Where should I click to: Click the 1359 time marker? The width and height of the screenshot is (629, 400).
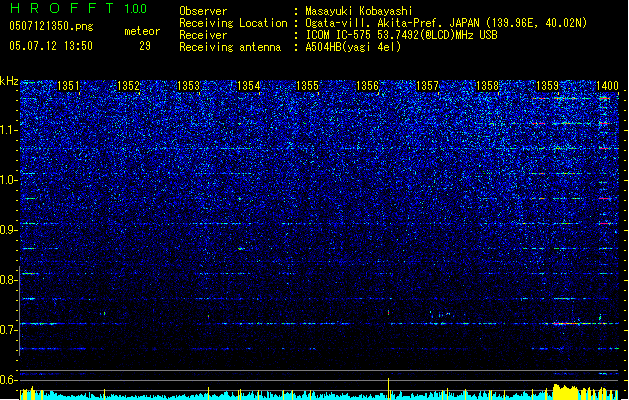[x=547, y=86]
